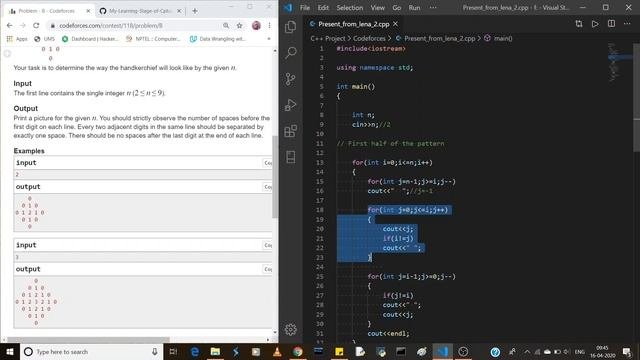Click the zoom magnifier icon in address bar

226,25
